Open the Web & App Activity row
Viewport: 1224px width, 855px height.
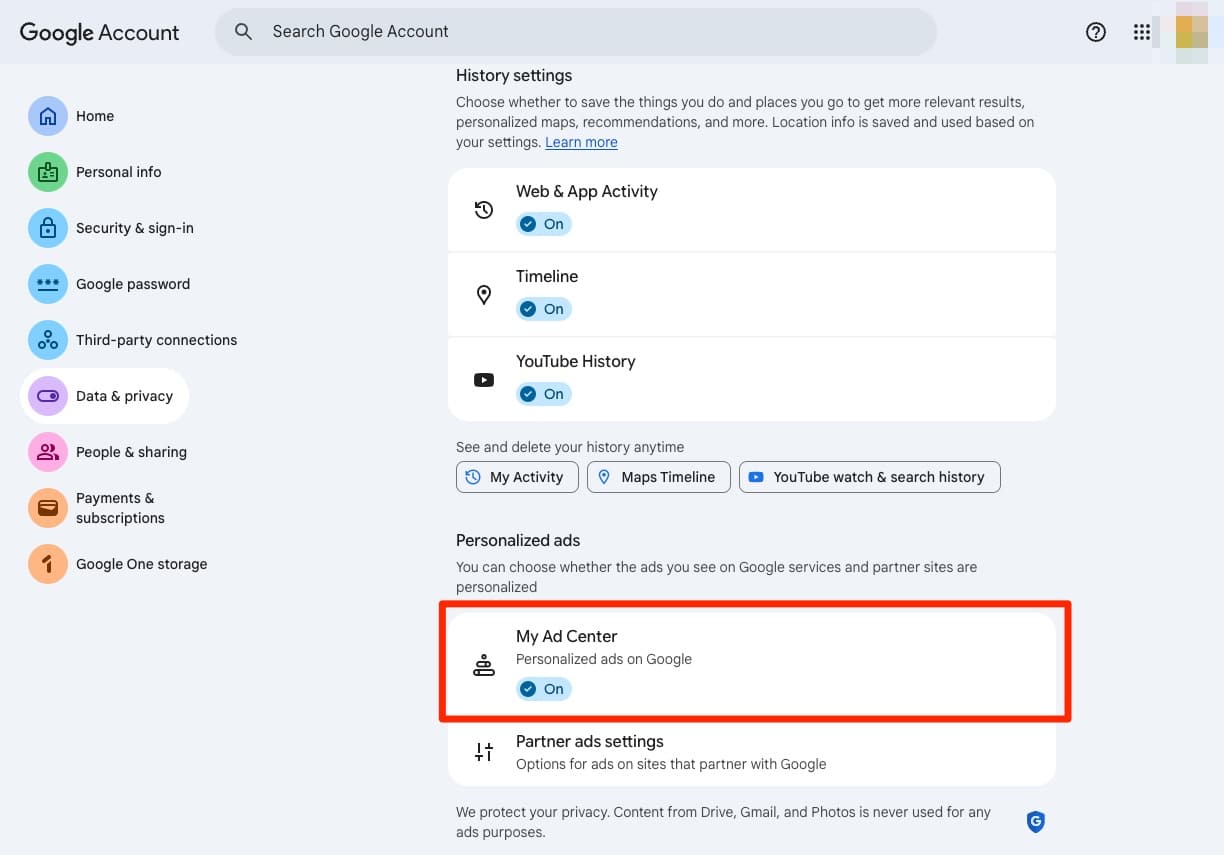pyautogui.click(x=752, y=210)
